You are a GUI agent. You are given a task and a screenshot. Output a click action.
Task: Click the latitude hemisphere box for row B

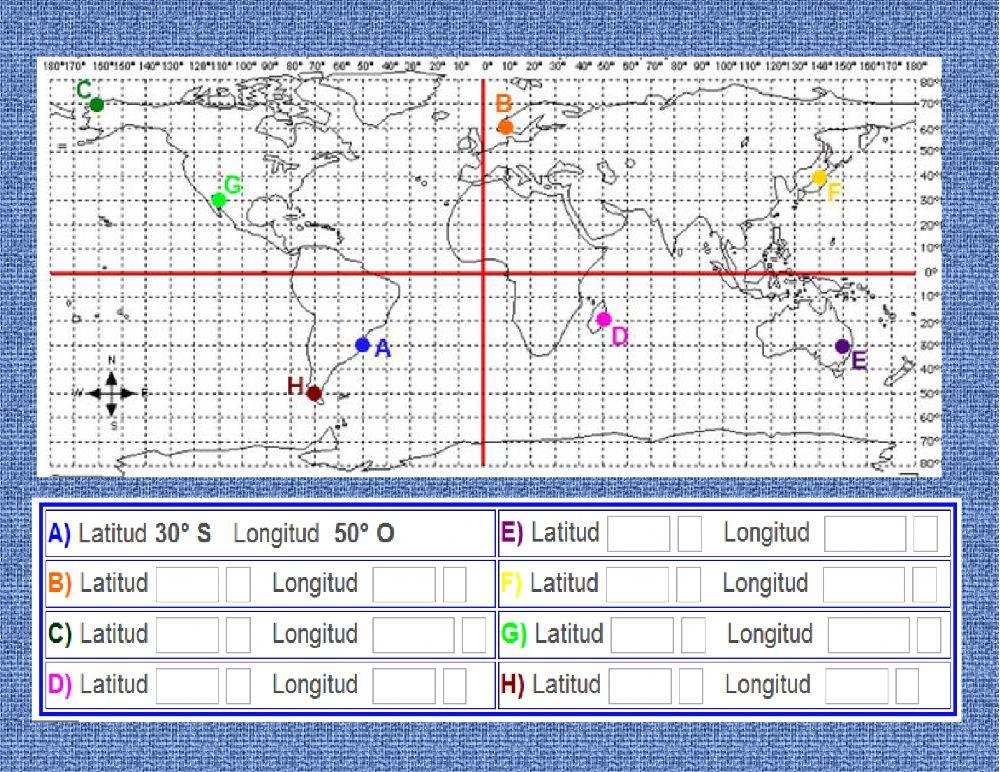238,584
